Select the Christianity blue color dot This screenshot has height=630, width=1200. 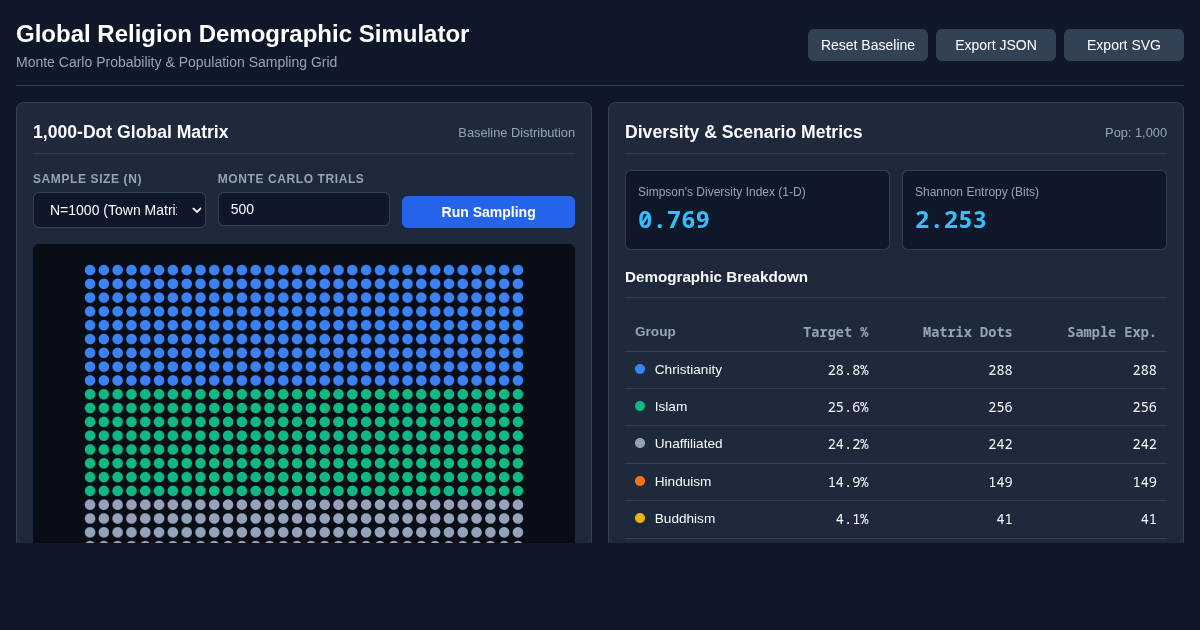click(x=640, y=369)
